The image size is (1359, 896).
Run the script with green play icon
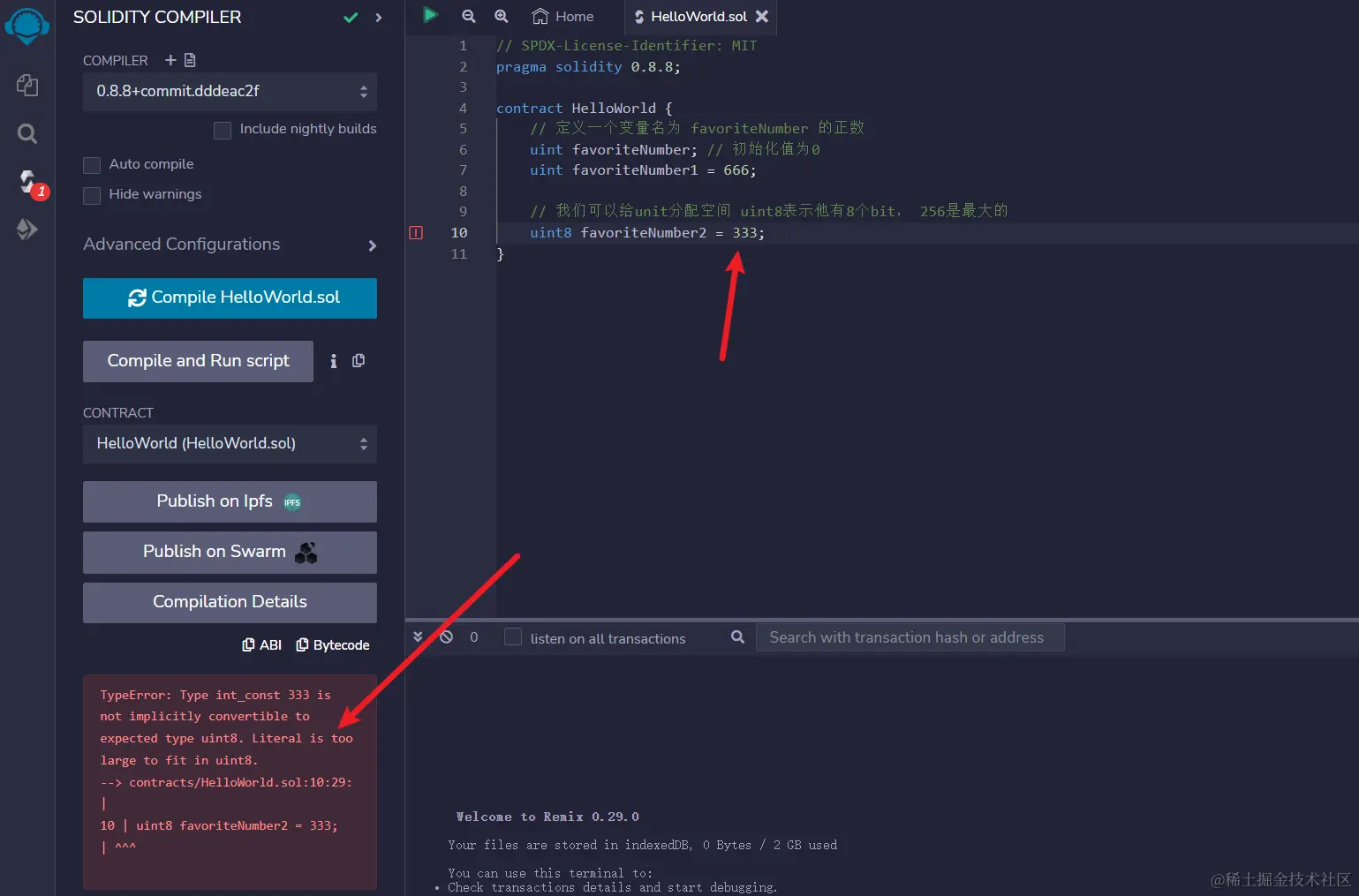click(430, 15)
